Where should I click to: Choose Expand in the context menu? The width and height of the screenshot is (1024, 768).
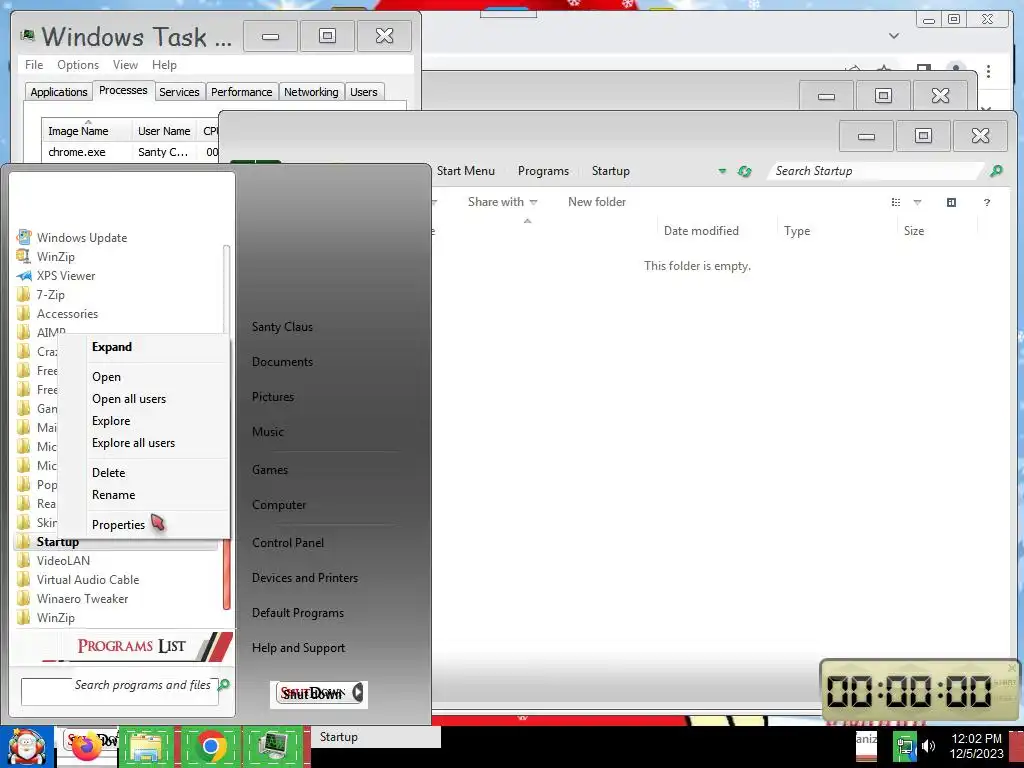click(112, 347)
